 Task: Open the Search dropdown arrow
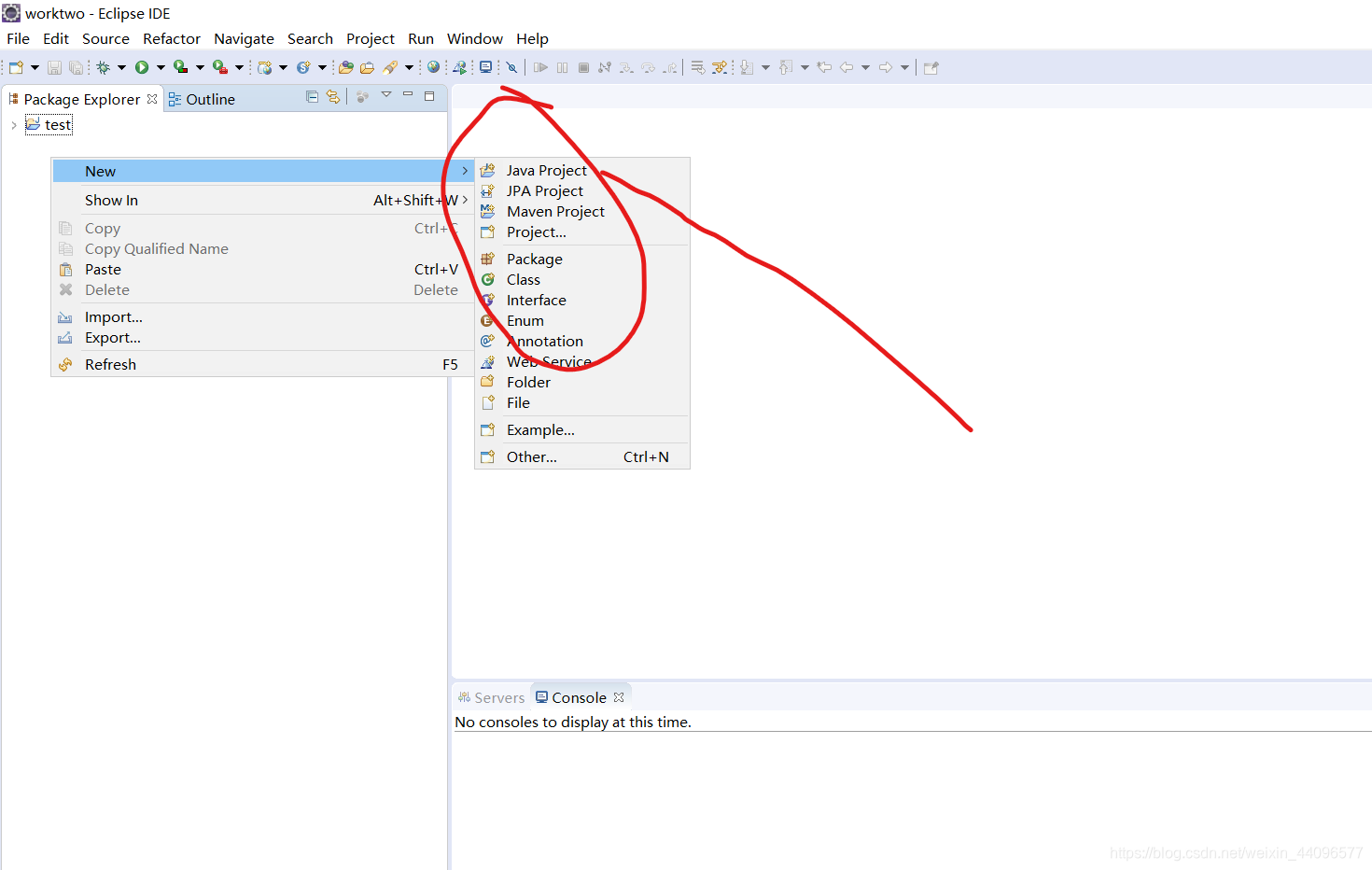coord(409,67)
